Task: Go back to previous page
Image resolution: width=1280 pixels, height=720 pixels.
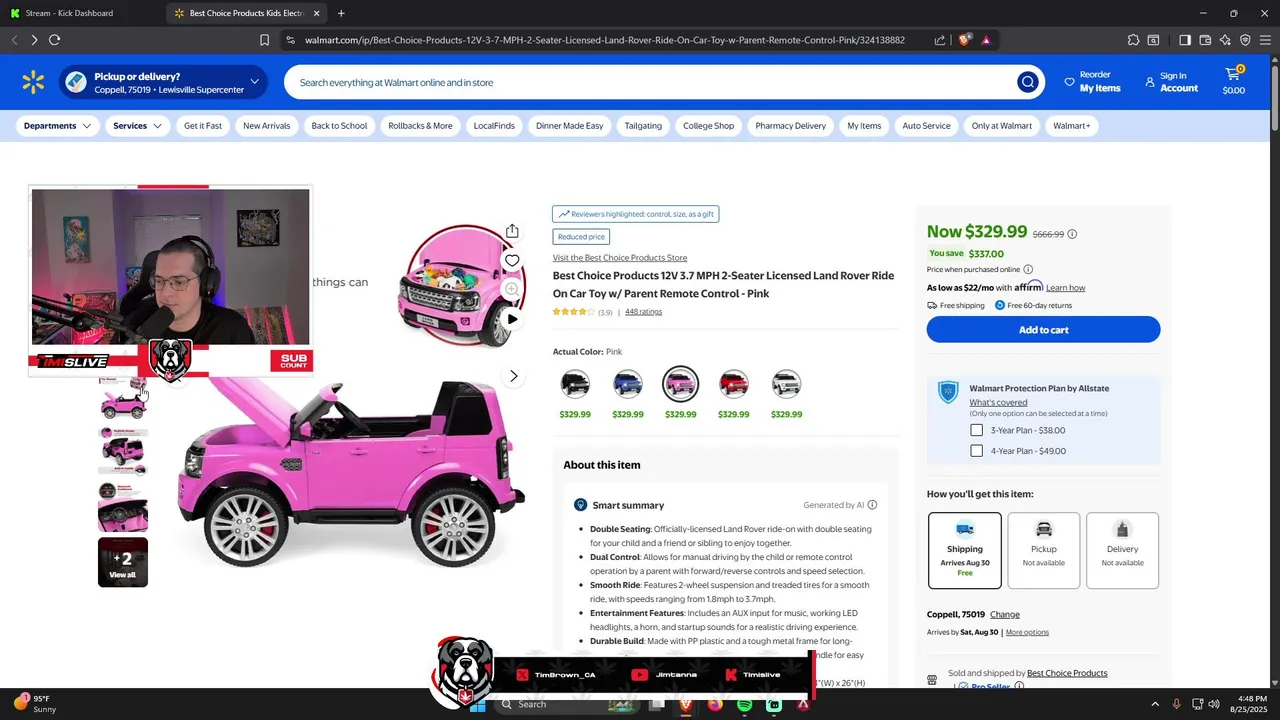Action: [x=14, y=40]
